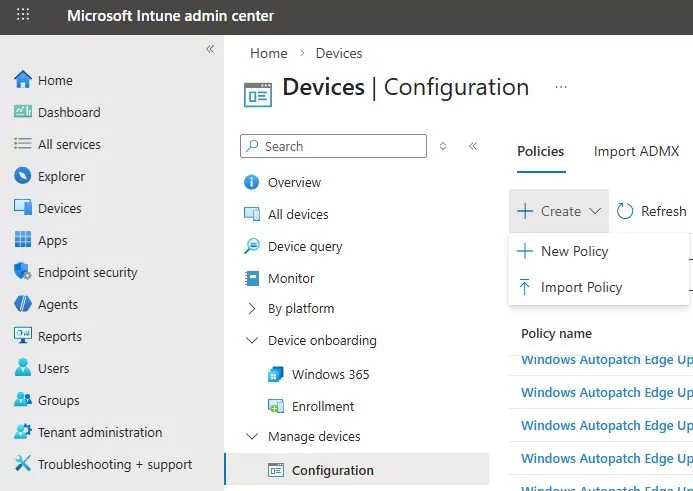Image resolution: width=693 pixels, height=491 pixels.
Task: Click the blade menu Search input field
Action: pos(333,146)
